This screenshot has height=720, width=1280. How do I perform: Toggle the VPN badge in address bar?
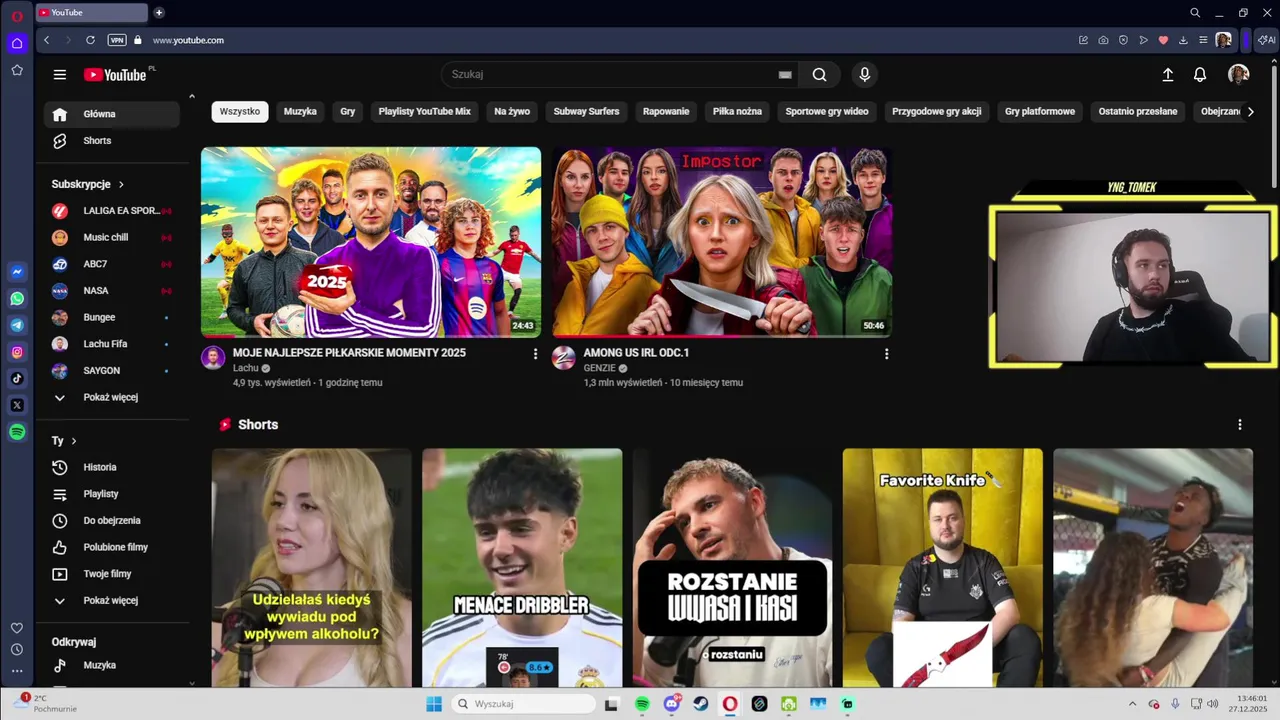(x=117, y=40)
